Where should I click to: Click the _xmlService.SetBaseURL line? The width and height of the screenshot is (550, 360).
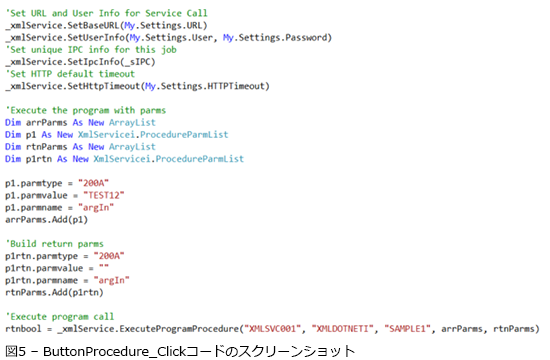point(106,26)
